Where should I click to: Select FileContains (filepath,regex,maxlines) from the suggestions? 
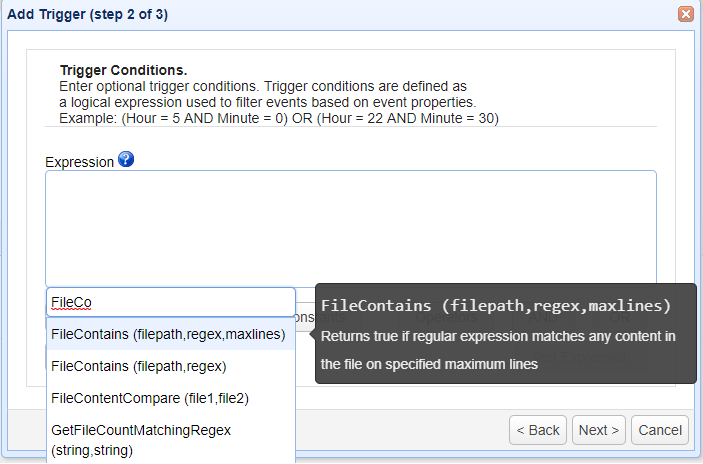pos(168,334)
